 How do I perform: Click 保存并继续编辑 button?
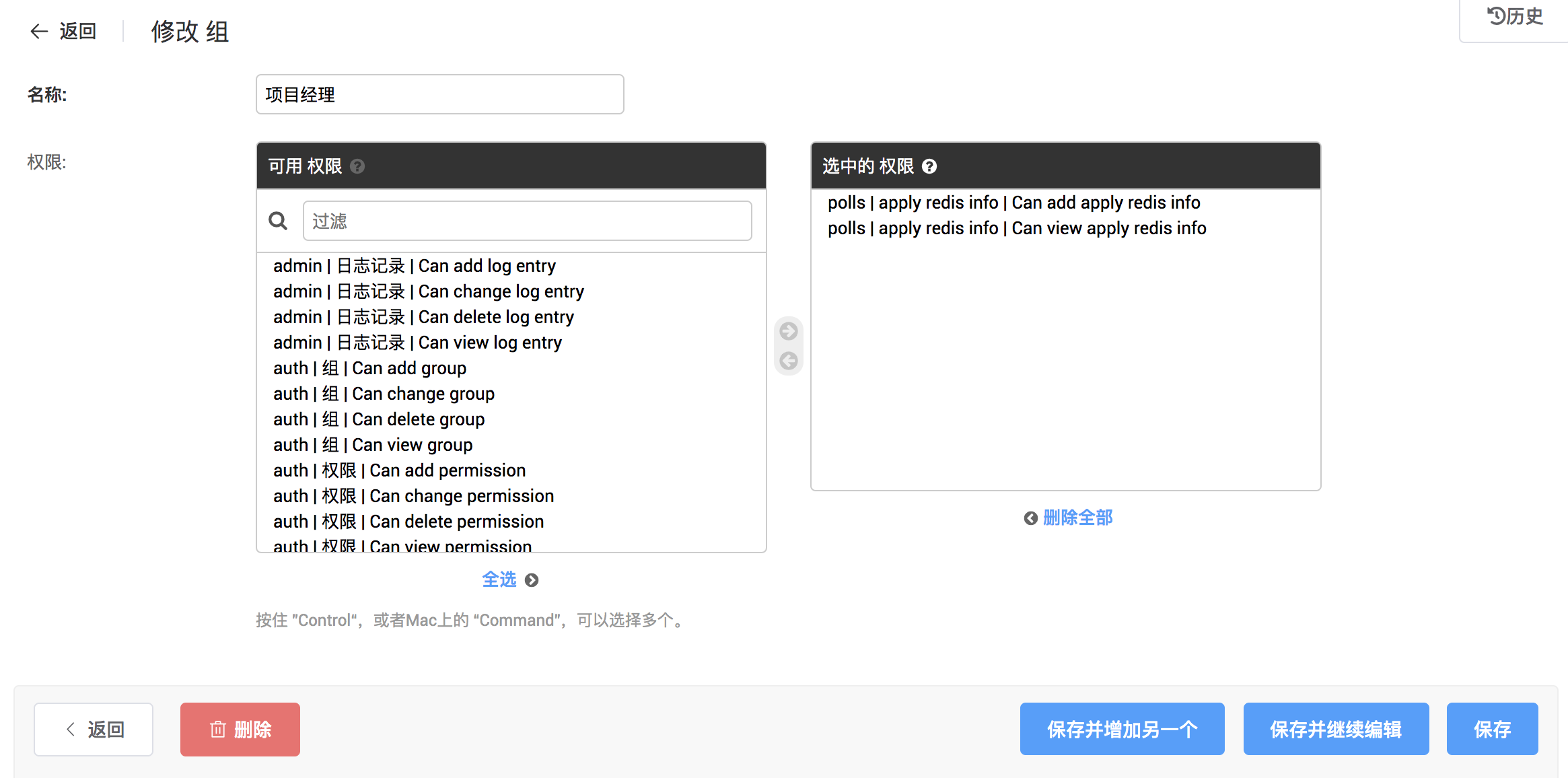tap(1336, 730)
